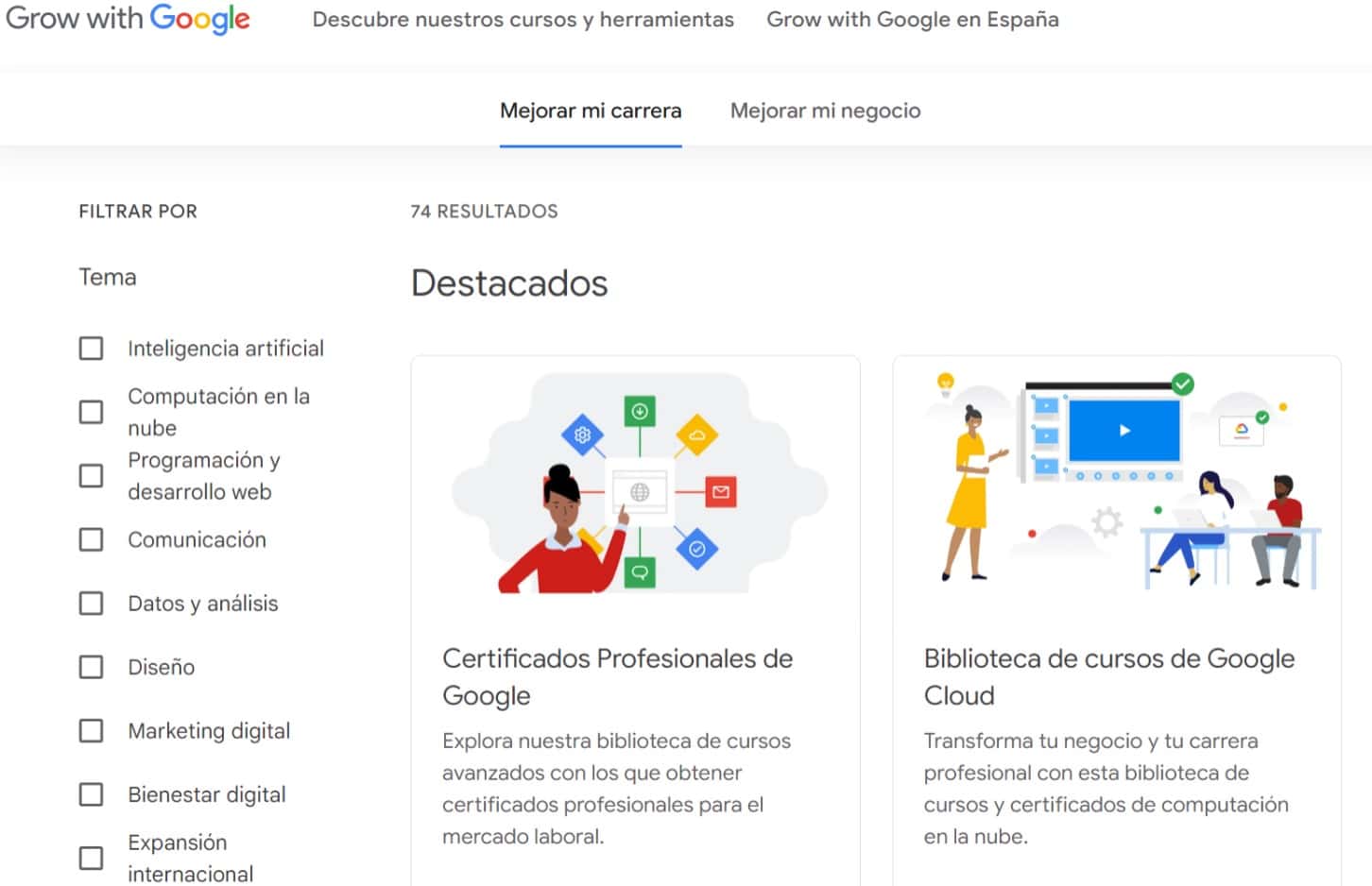Click the Destacados heading
Viewport: 1372px width, 886px height.
click(509, 283)
